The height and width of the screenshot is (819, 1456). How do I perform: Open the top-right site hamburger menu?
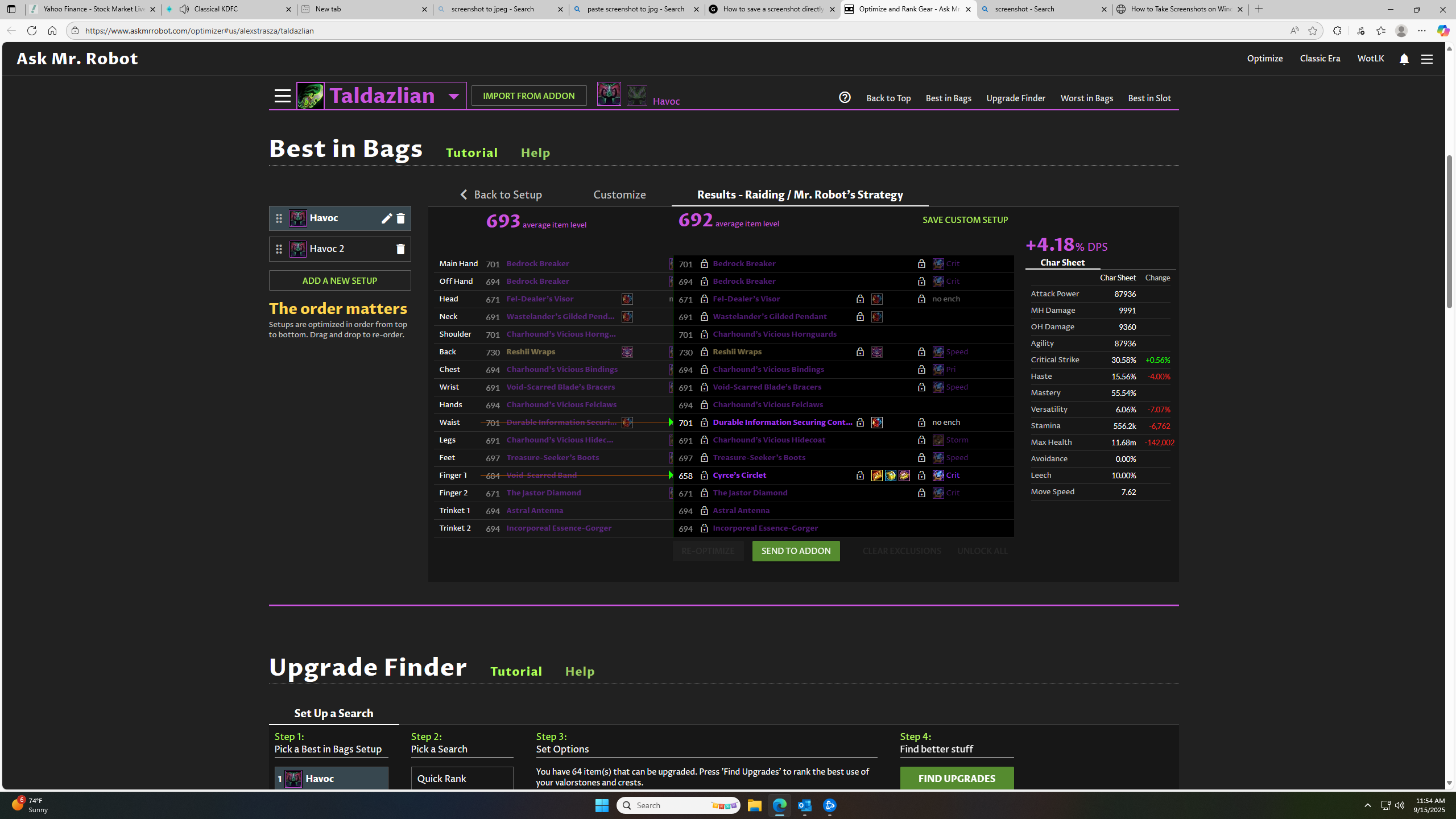pyautogui.click(x=1426, y=59)
